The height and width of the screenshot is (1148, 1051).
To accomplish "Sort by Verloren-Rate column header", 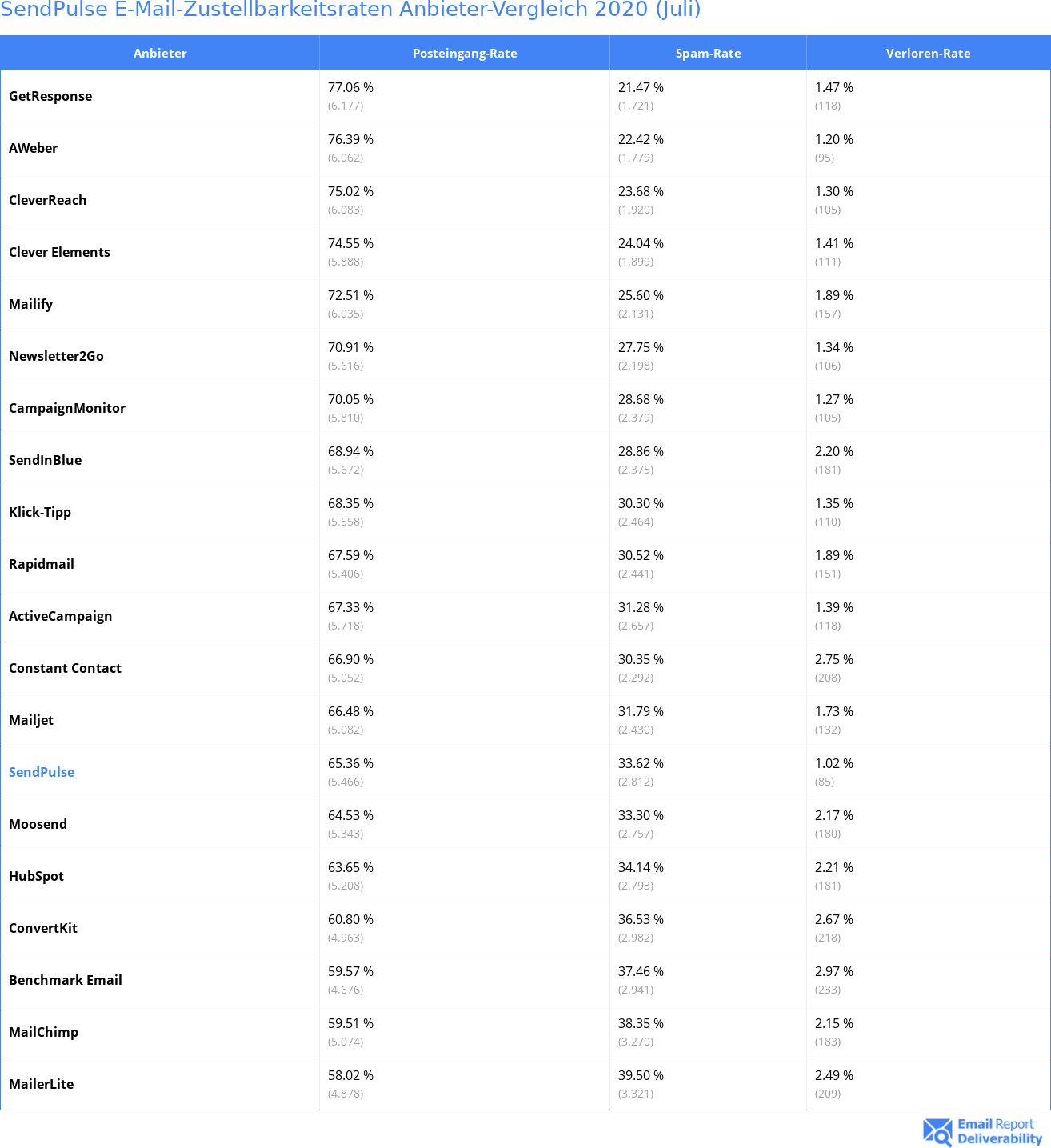I will 928,54.
